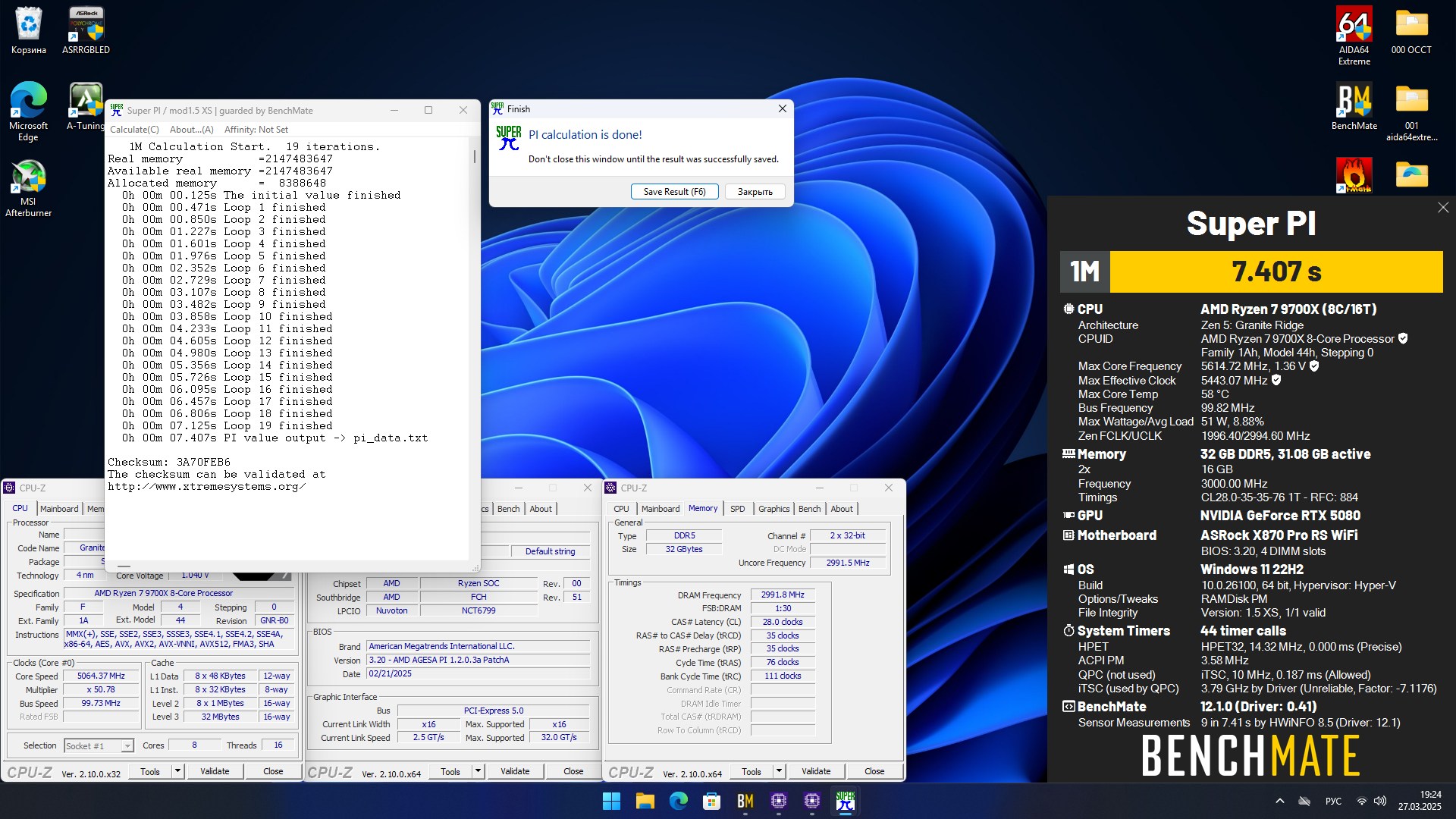Image resolution: width=1456 pixels, height=819 pixels.
Task: Open File Explorer from the taskbar
Action: [645, 801]
